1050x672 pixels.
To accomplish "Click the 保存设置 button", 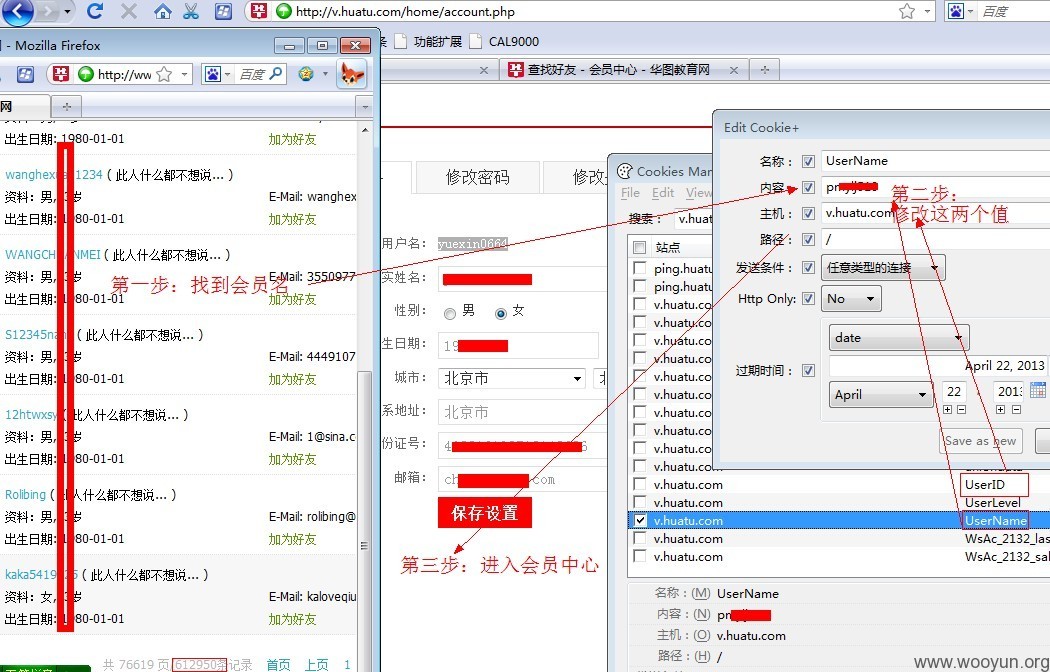I will [485, 513].
